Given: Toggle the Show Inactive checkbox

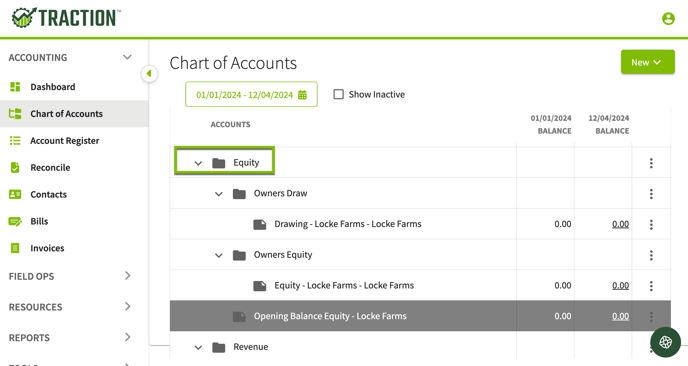Looking at the screenshot, I should pos(338,94).
